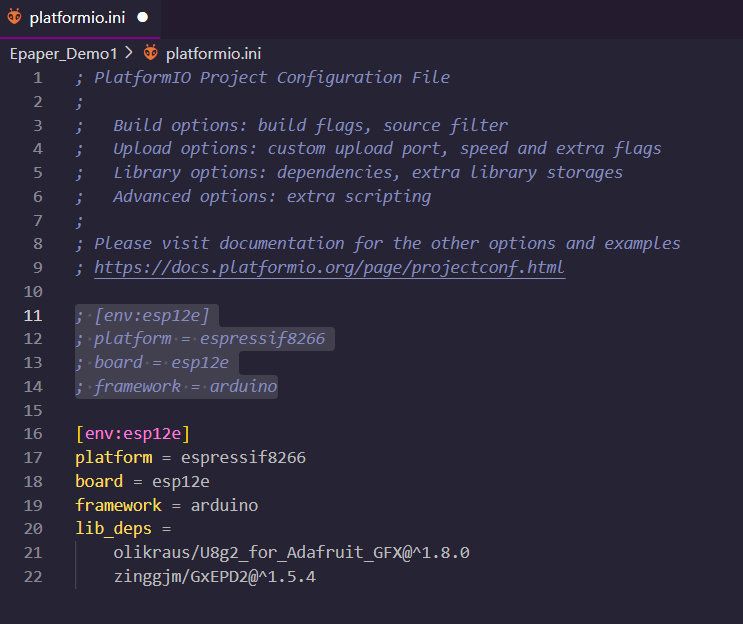
Task: Open the docs.platformio.org projectconf link
Action: pos(329,268)
